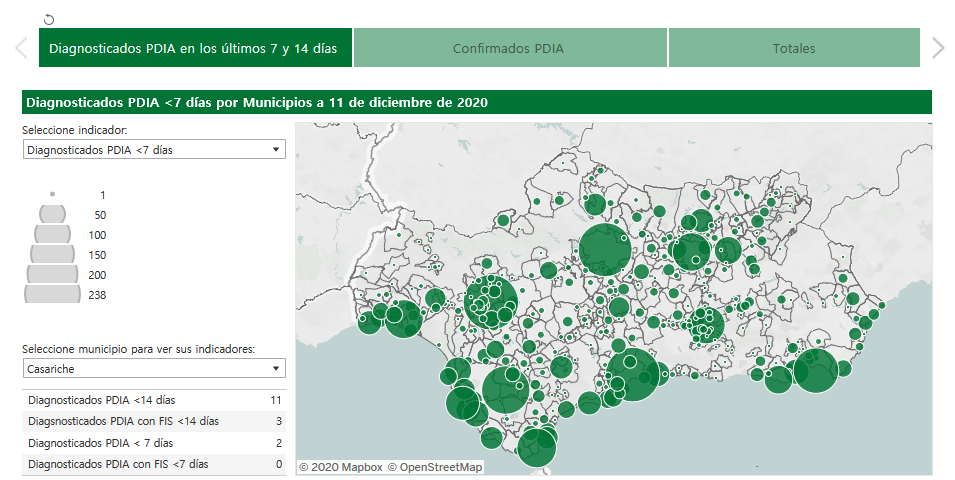Open the Confirmados PDIA tab
This screenshot has width=955, height=480.
[x=509, y=48]
